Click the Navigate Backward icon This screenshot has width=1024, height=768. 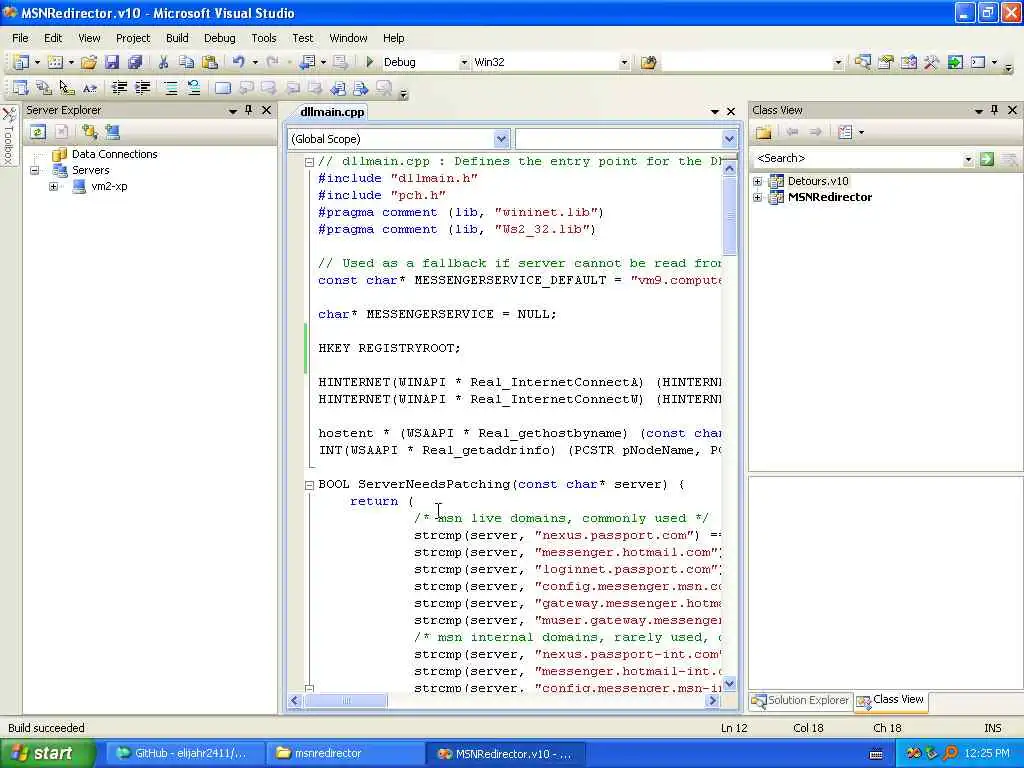pyautogui.click(x=307, y=62)
